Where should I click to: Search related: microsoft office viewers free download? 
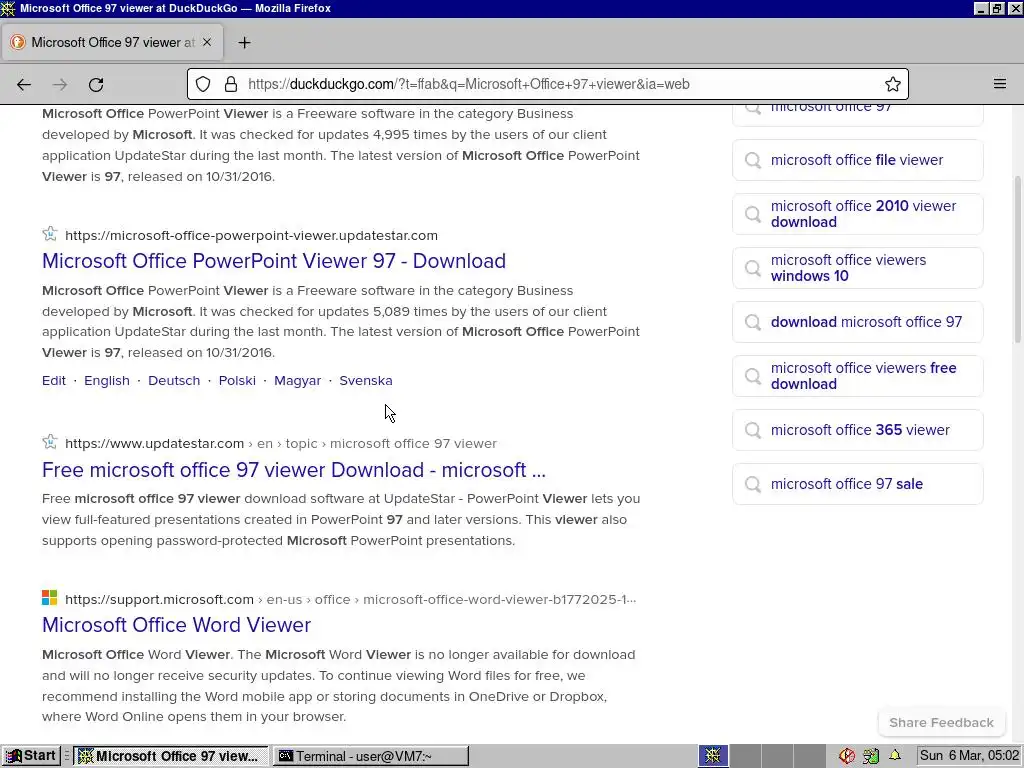[x=857, y=376]
